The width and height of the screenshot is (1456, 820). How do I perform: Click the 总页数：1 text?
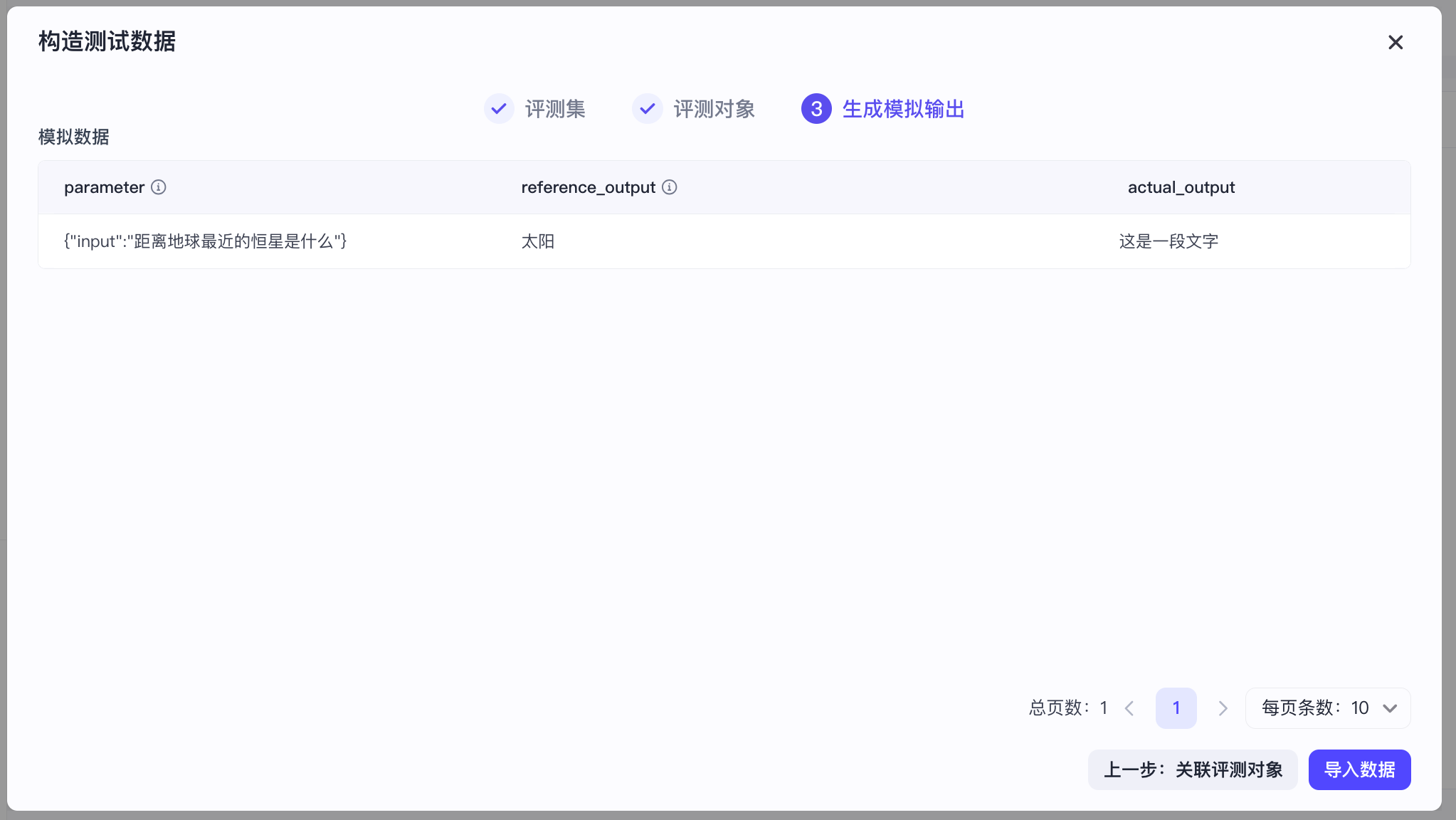coord(1068,708)
